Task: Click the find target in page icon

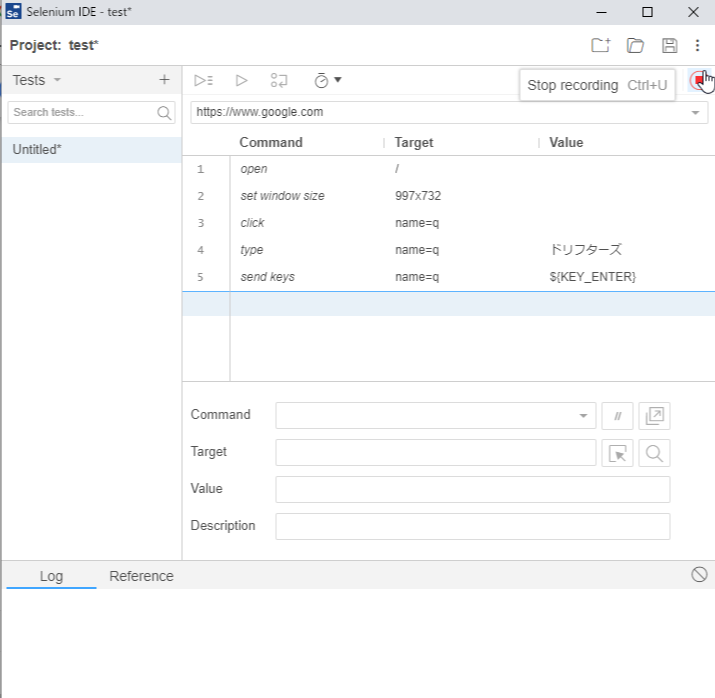Action: (654, 453)
